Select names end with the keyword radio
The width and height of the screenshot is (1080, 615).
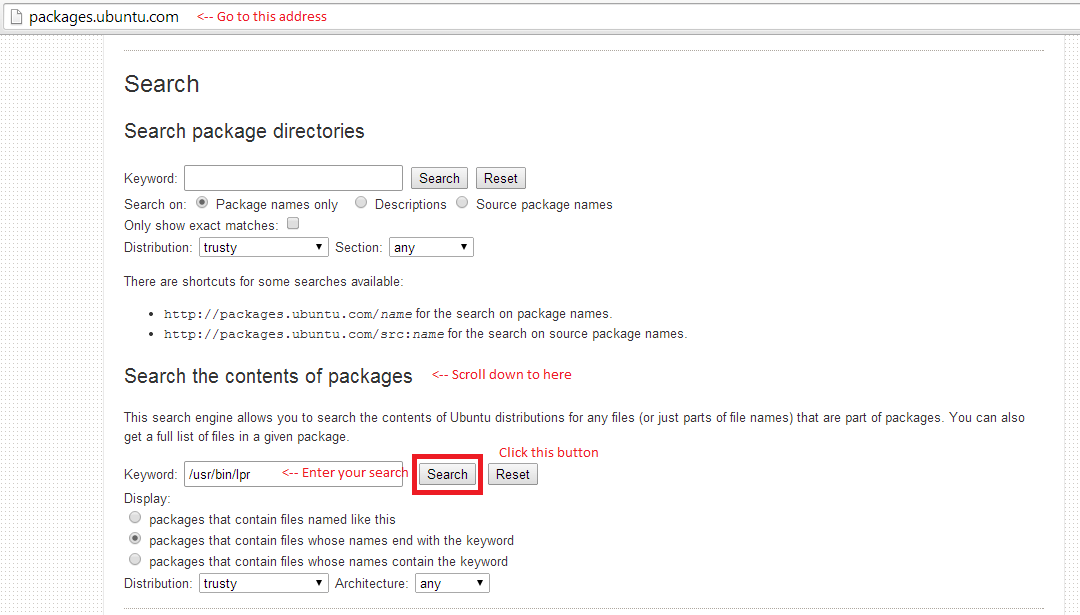coord(135,539)
